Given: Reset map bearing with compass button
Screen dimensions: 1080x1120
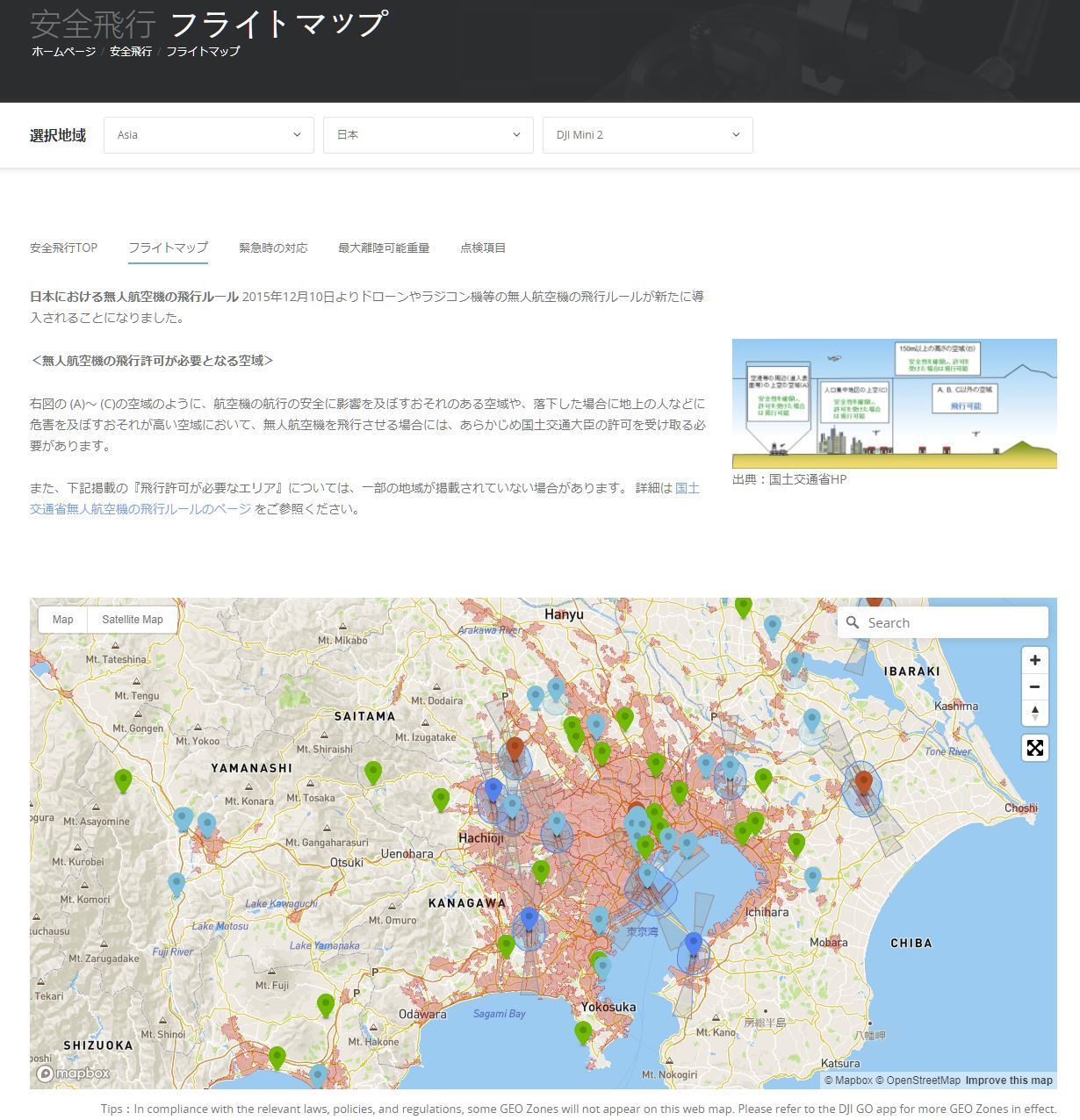Looking at the screenshot, I should coord(1034,713).
